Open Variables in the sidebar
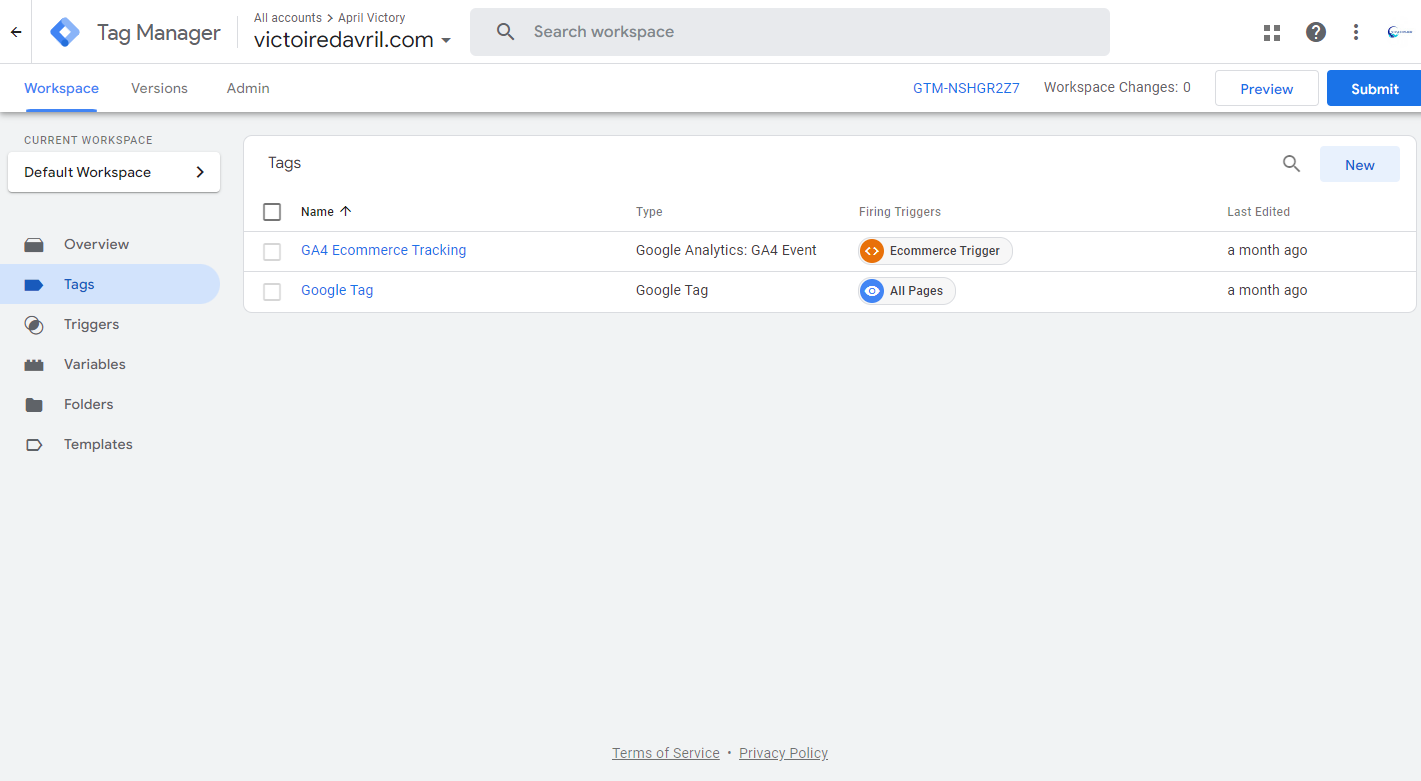Screen dimensions: 1421x781 [110, 364]
